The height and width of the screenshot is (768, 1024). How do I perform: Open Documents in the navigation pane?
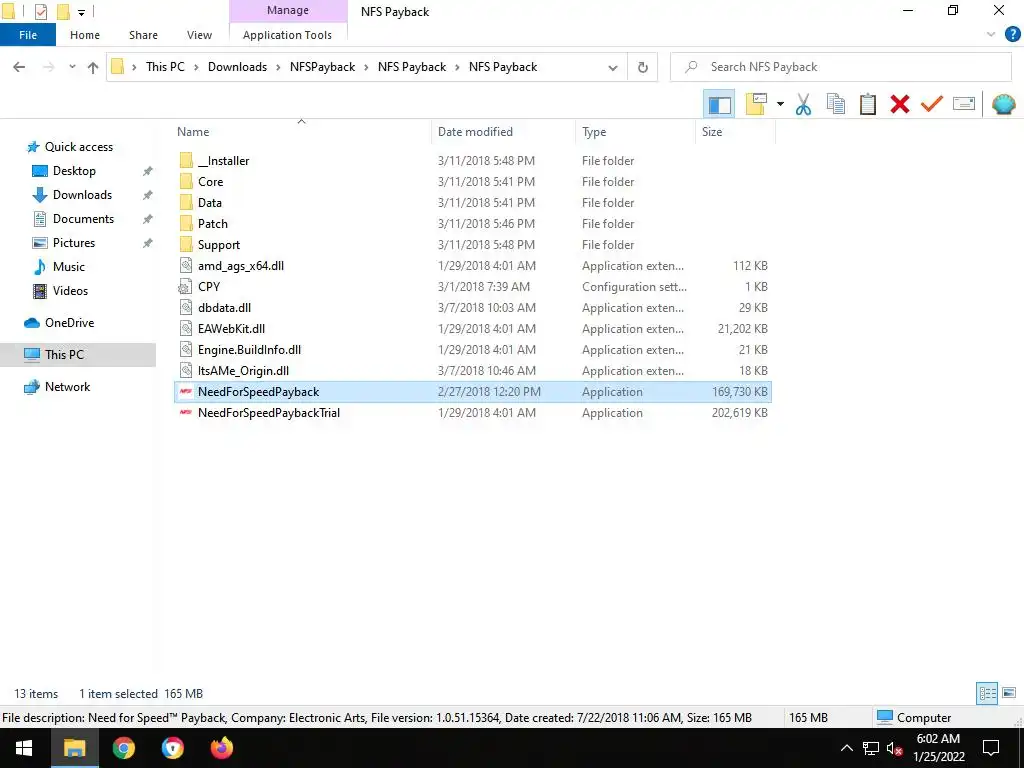[x=83, y=219]
